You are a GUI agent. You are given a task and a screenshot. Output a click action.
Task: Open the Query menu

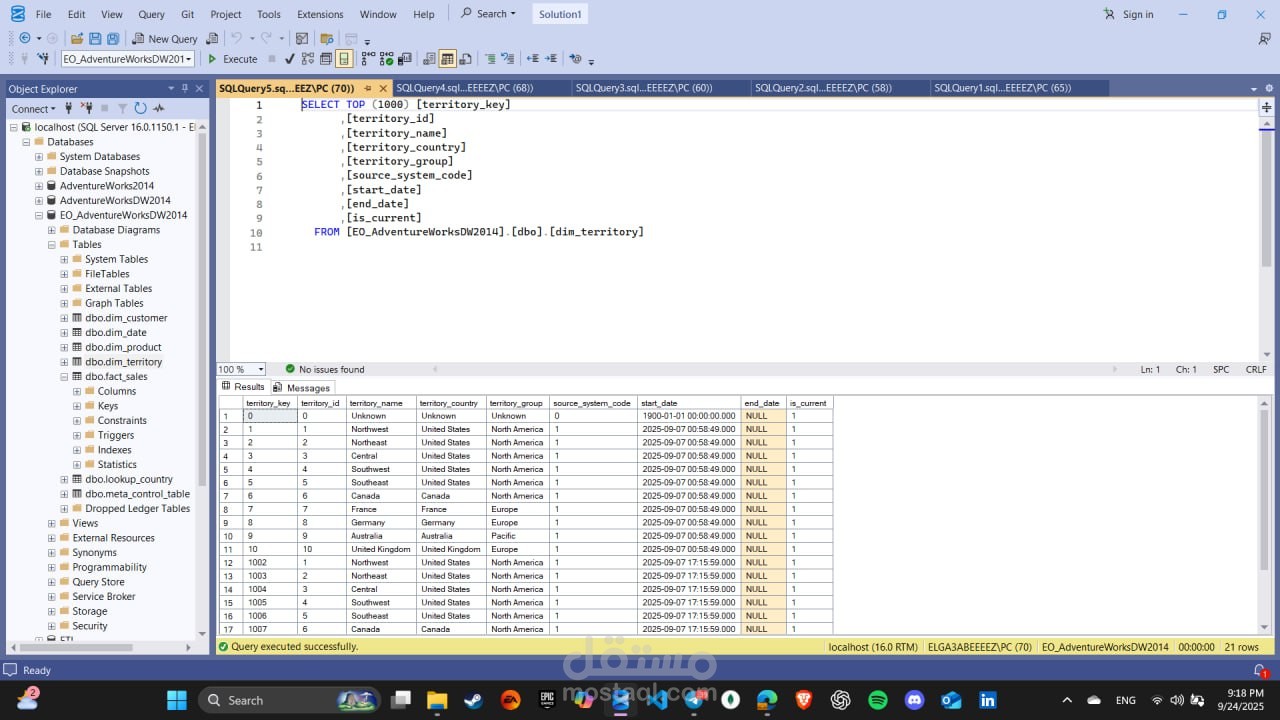point(151,14)
